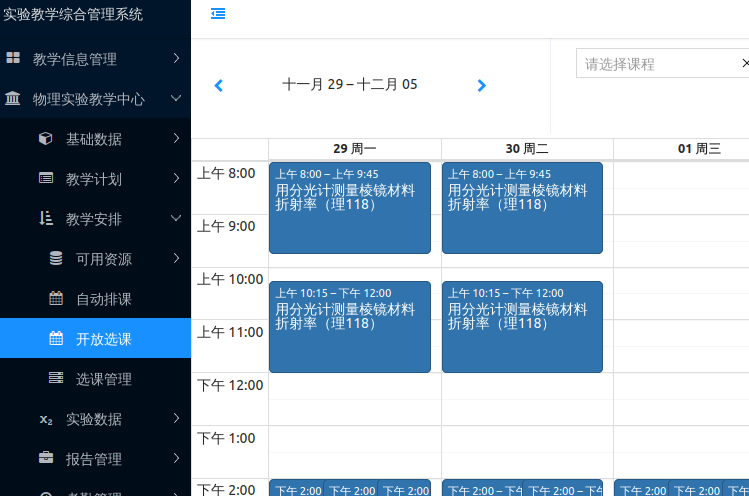
Task: Clear the course selection field
Action: [744, 64]
